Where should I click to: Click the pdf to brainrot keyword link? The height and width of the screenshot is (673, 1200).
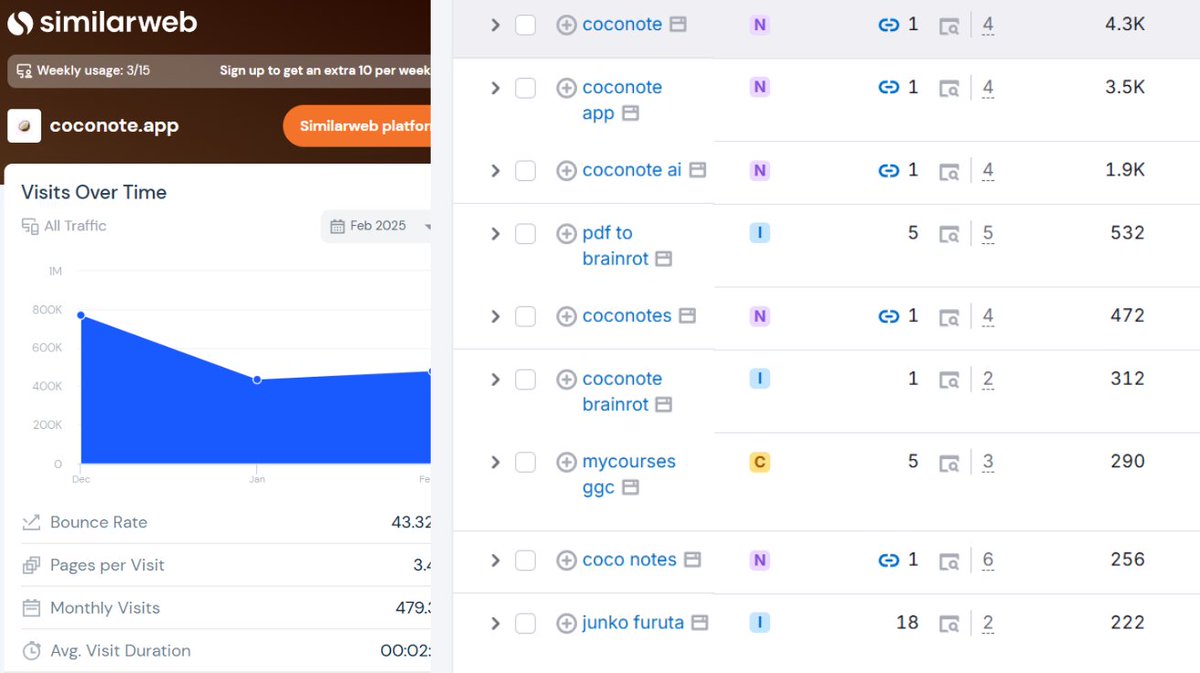click(x=616, y=246)
